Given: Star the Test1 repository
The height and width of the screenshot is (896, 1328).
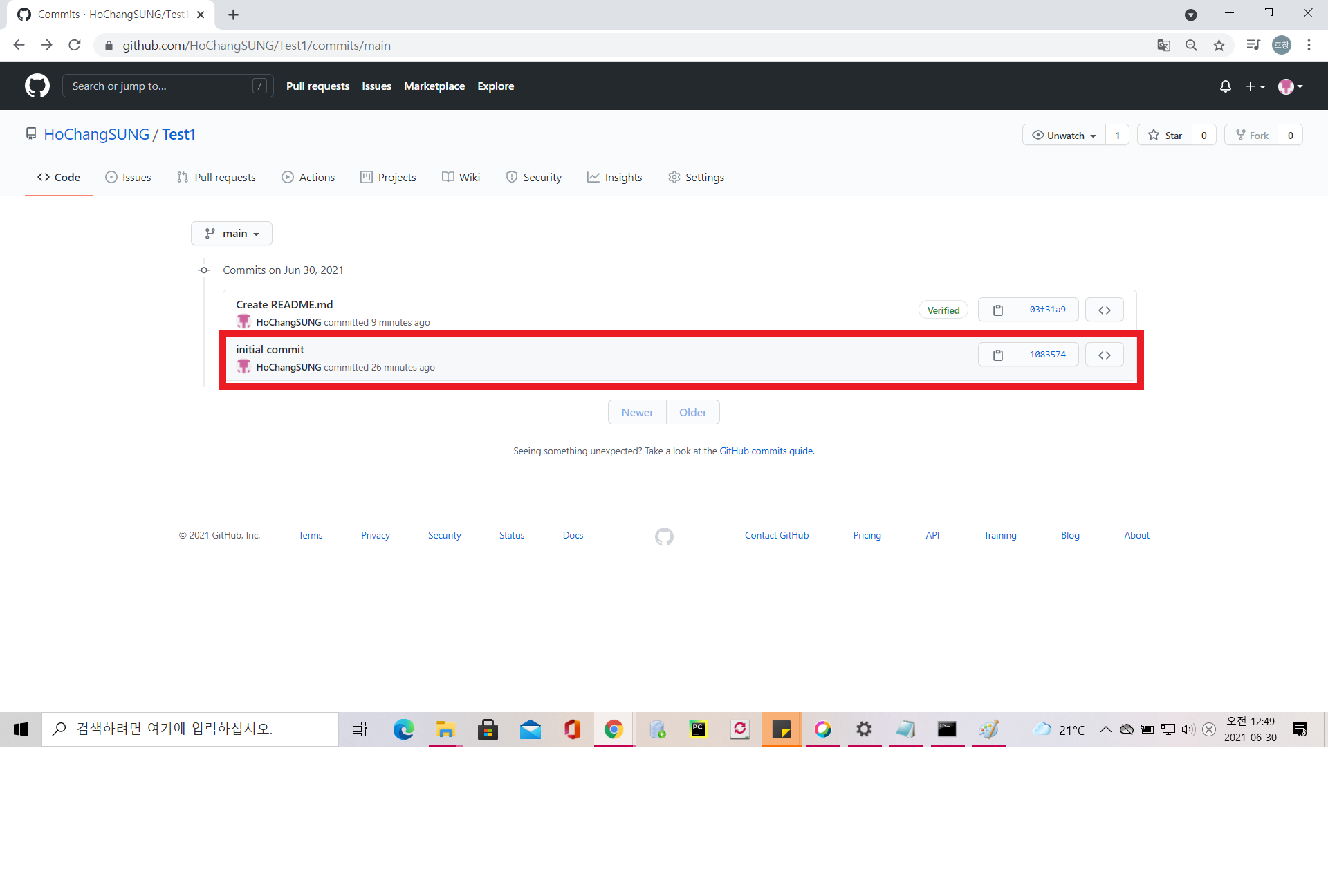Looking at the screenshot, I should click(1165, 136).
